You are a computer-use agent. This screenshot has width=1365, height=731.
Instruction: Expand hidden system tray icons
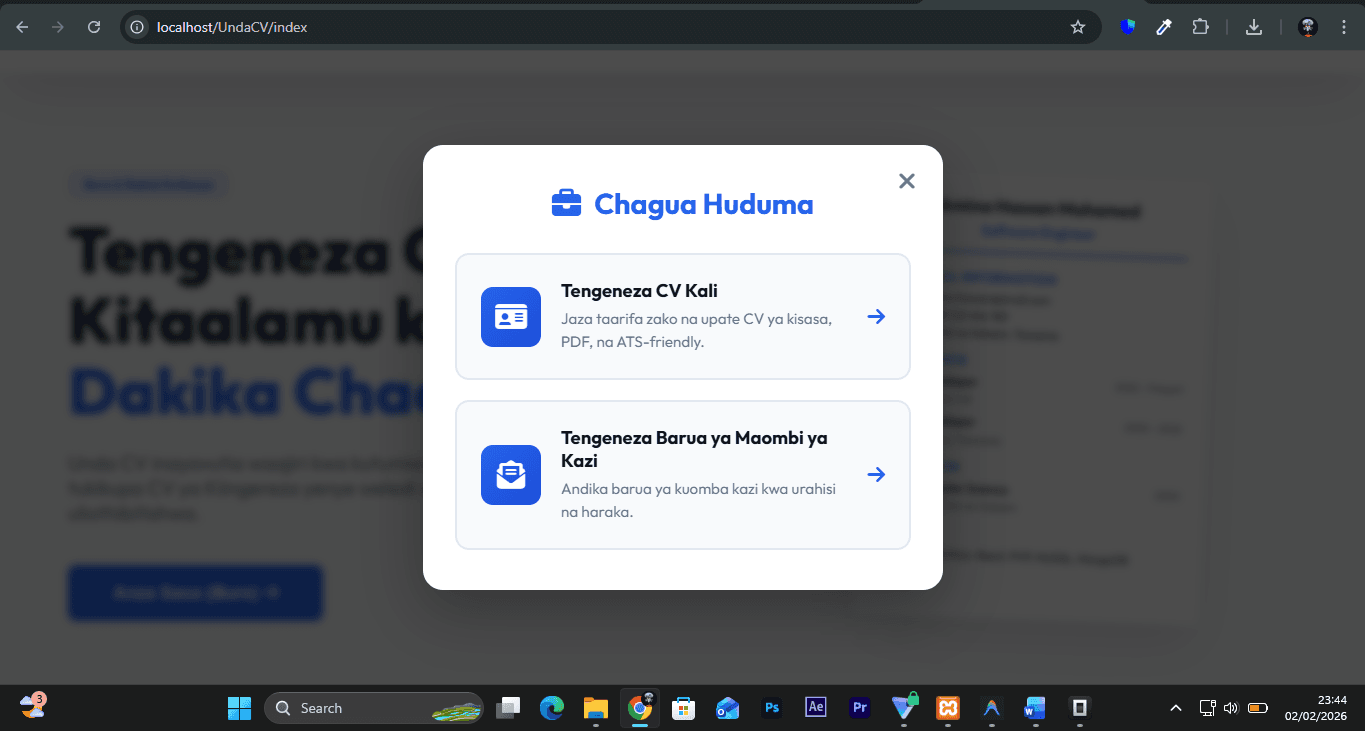coord(1176,707)
